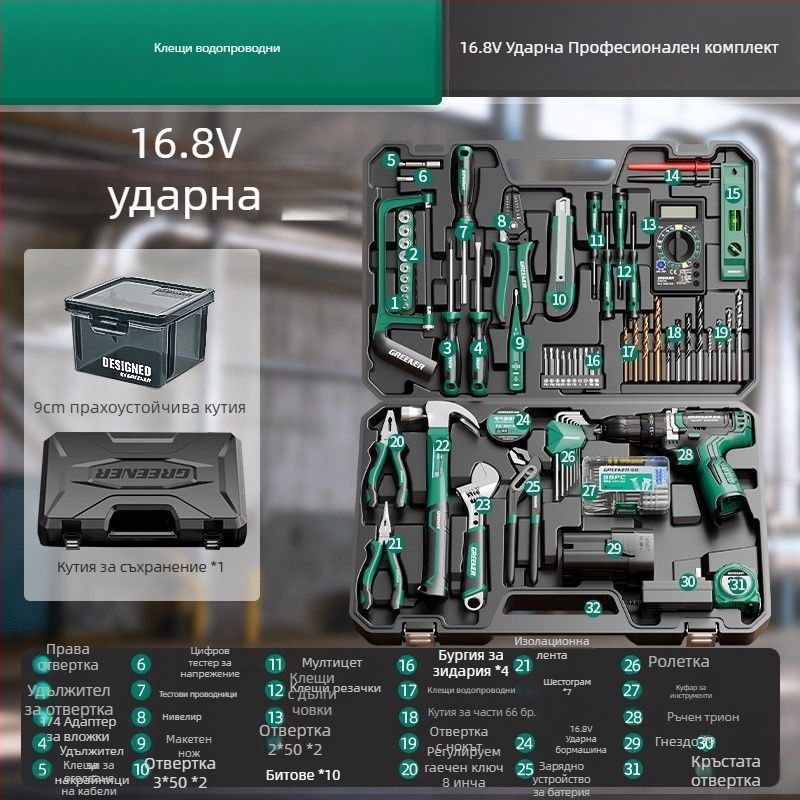This screenshot has width=800, height=800.
Task: Click legend entry "Шестограм *7"
Action: (567, 686)
